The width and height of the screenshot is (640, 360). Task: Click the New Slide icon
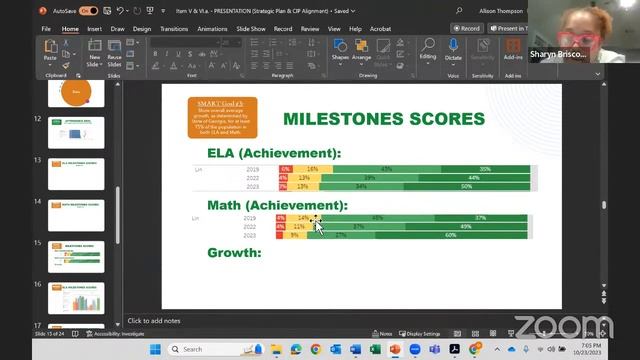coord(95,46)
